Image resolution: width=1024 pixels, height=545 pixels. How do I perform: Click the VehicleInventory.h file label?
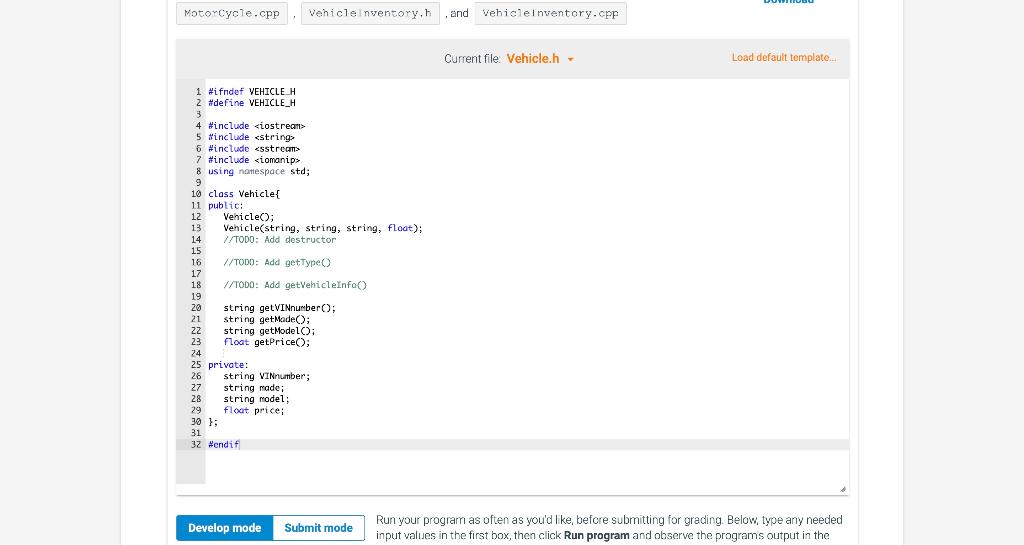click(370, 13)
